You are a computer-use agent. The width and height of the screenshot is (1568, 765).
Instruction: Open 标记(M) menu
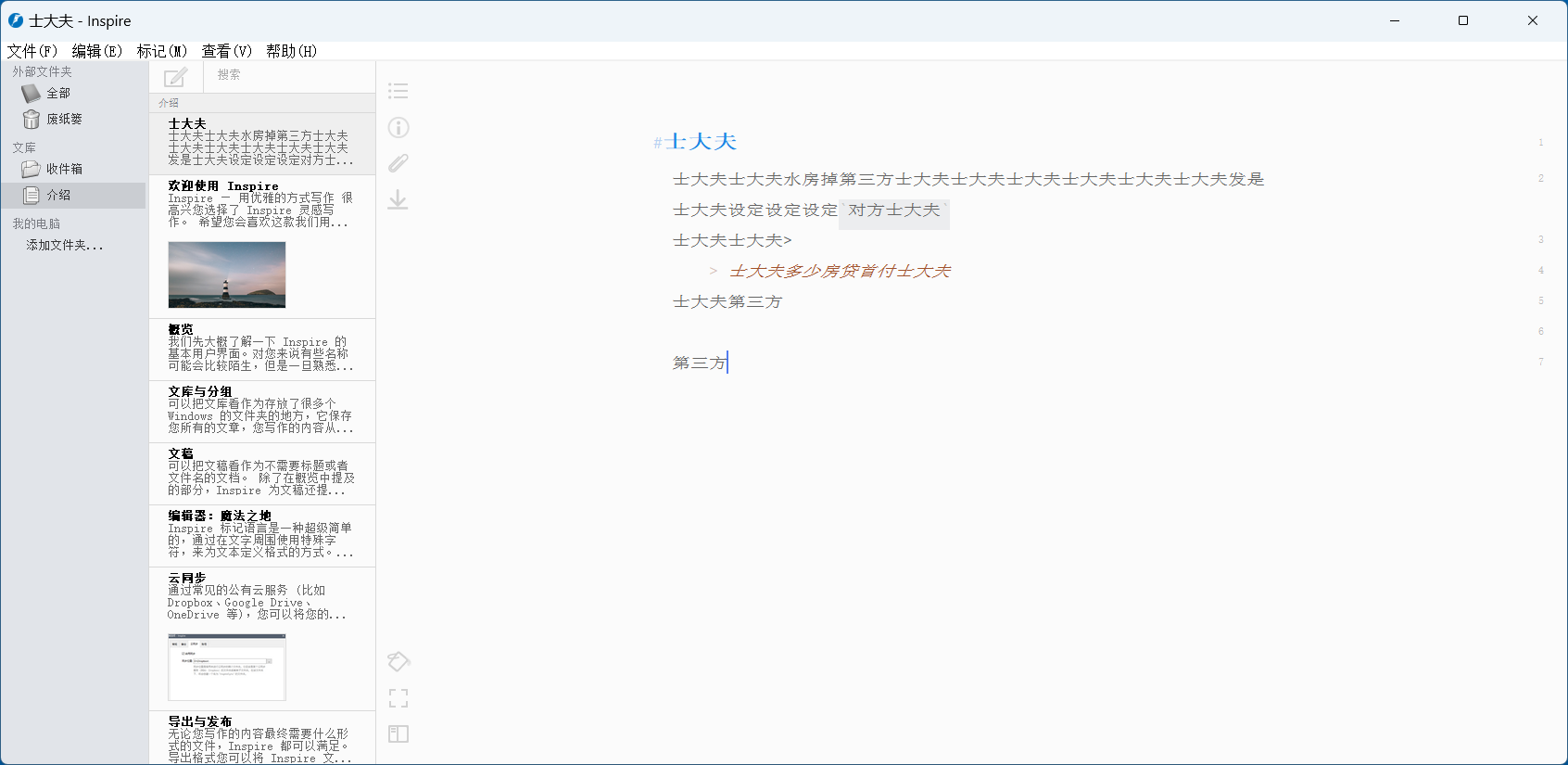(162, 51)
